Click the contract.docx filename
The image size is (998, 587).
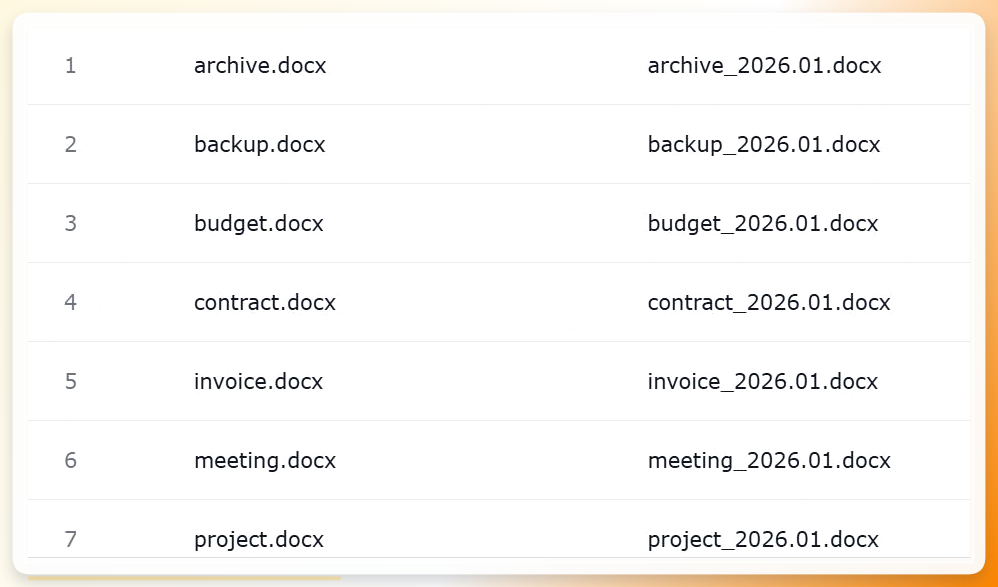click(265, 302)
